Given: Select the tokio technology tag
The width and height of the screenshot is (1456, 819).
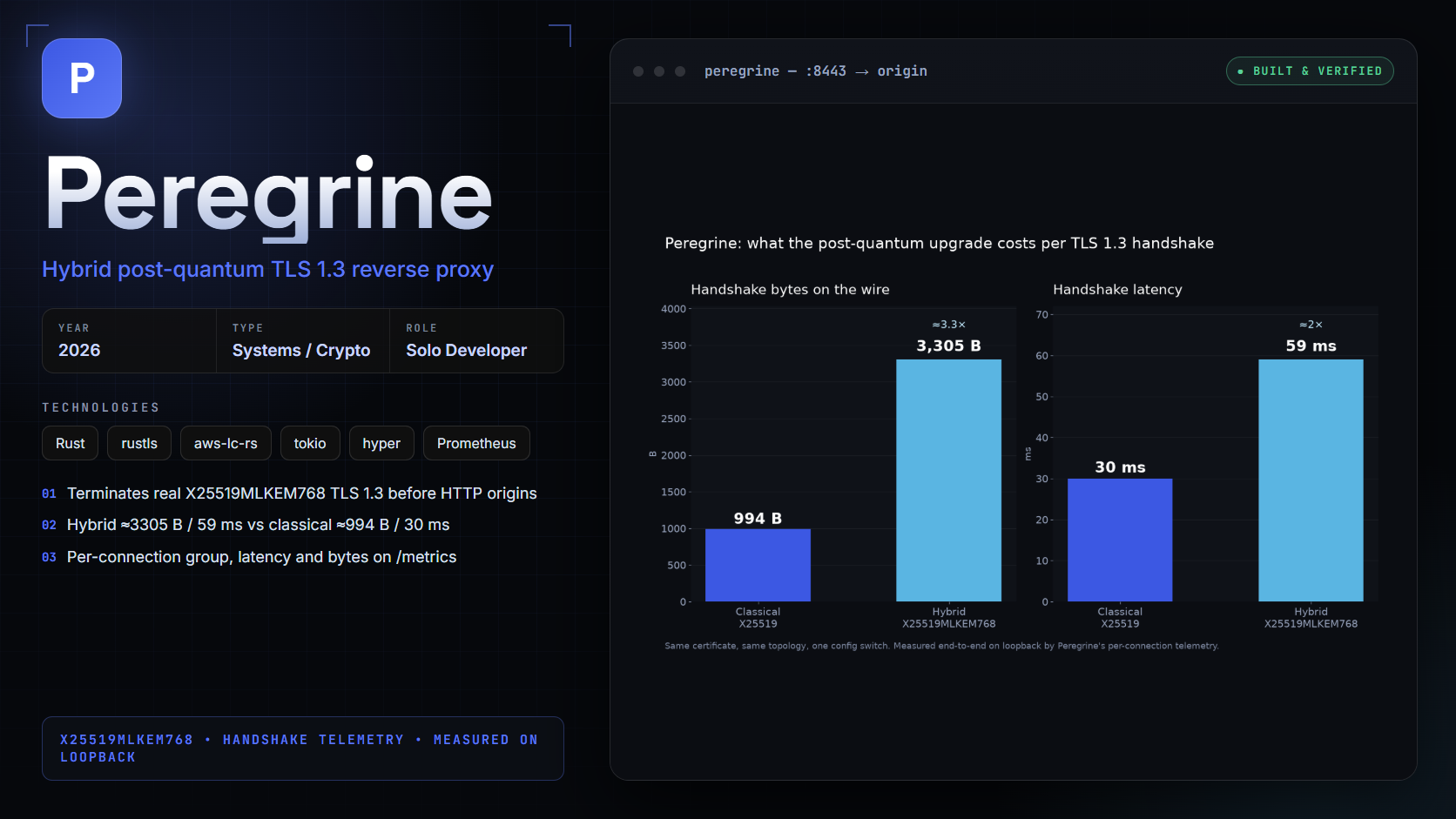Looking at the screenshot, I should pos(310,443).
